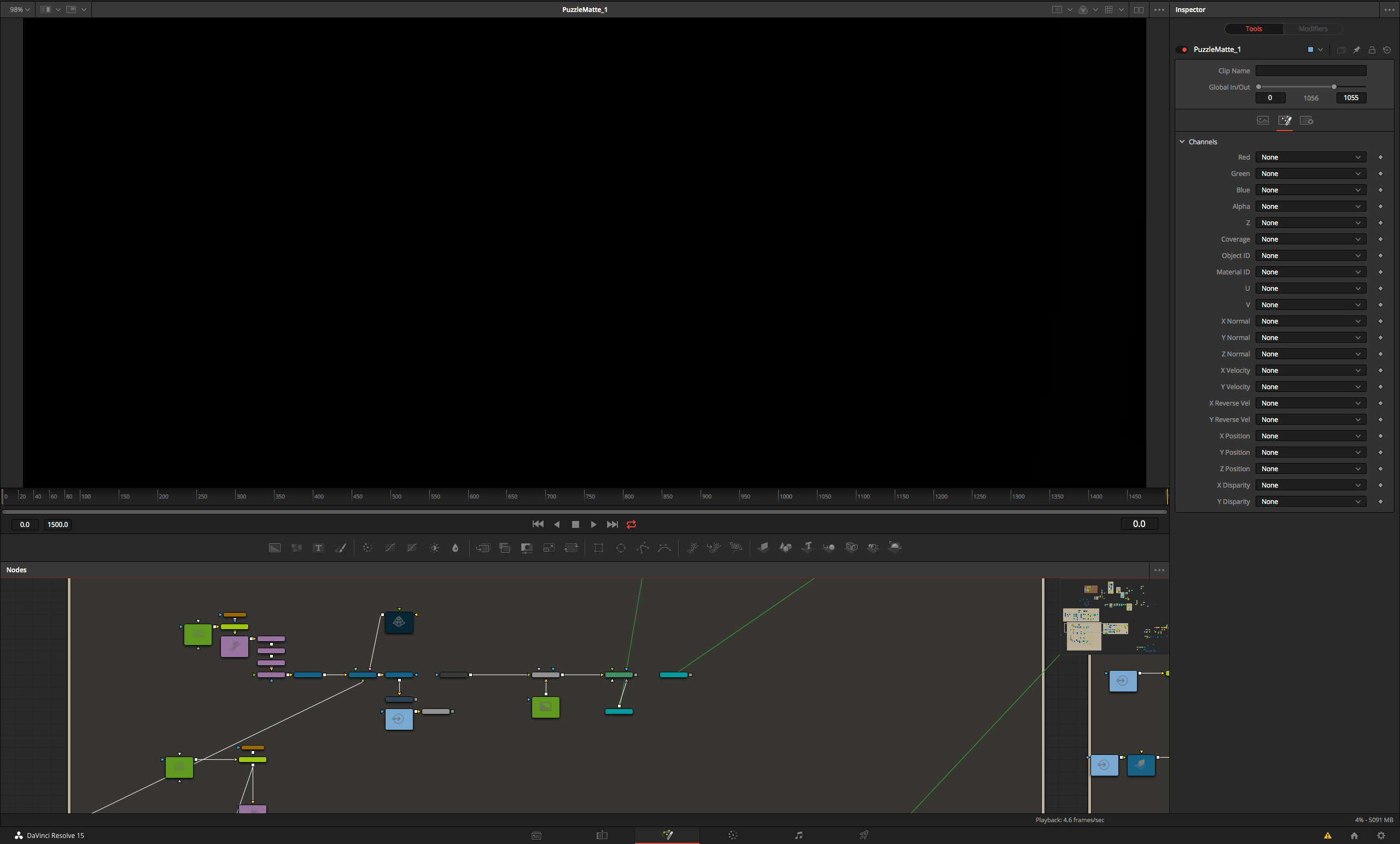Viewport: 1400px width, 844px height.
Task: Click the loop playback toggle button
Action: tap(631, 524)
